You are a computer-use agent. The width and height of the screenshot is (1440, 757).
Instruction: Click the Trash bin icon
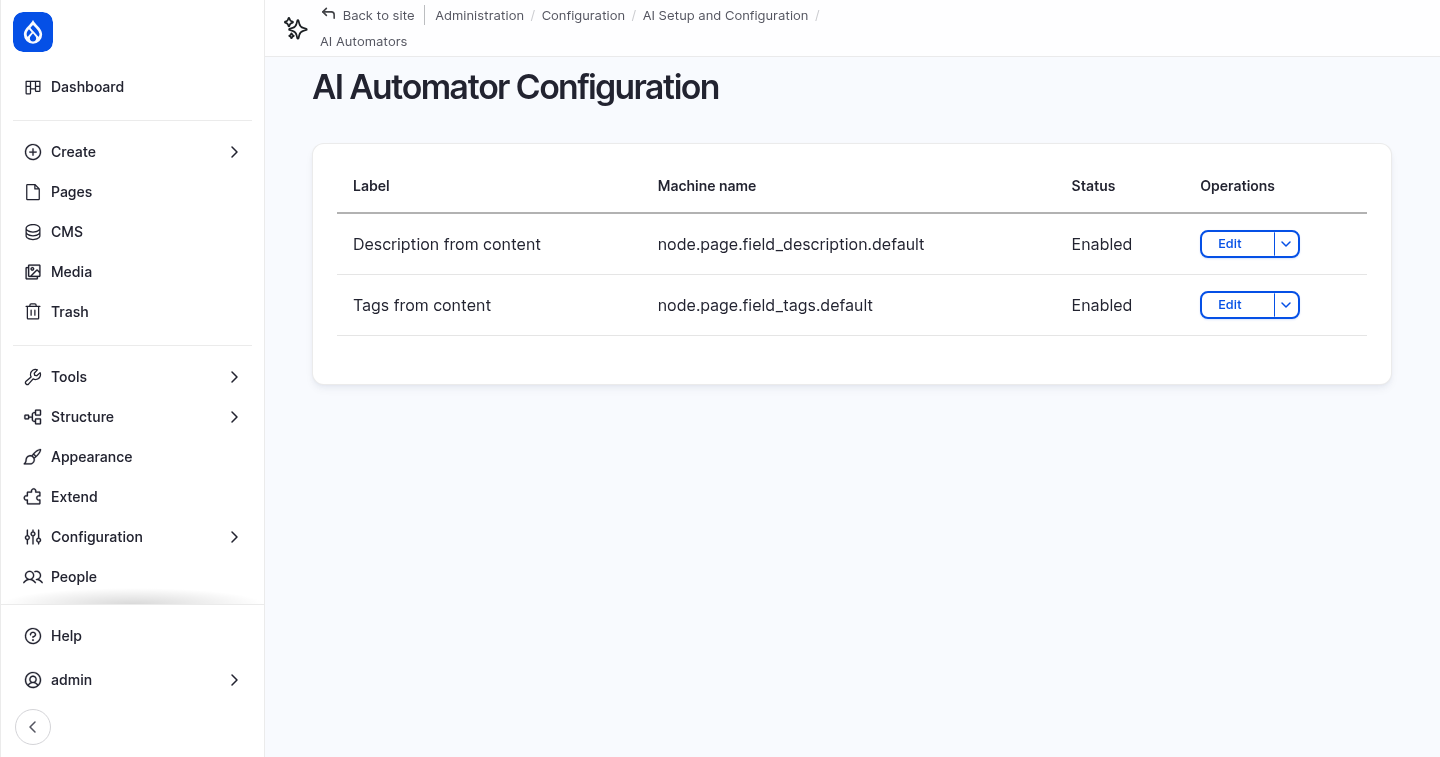point(33,312)
